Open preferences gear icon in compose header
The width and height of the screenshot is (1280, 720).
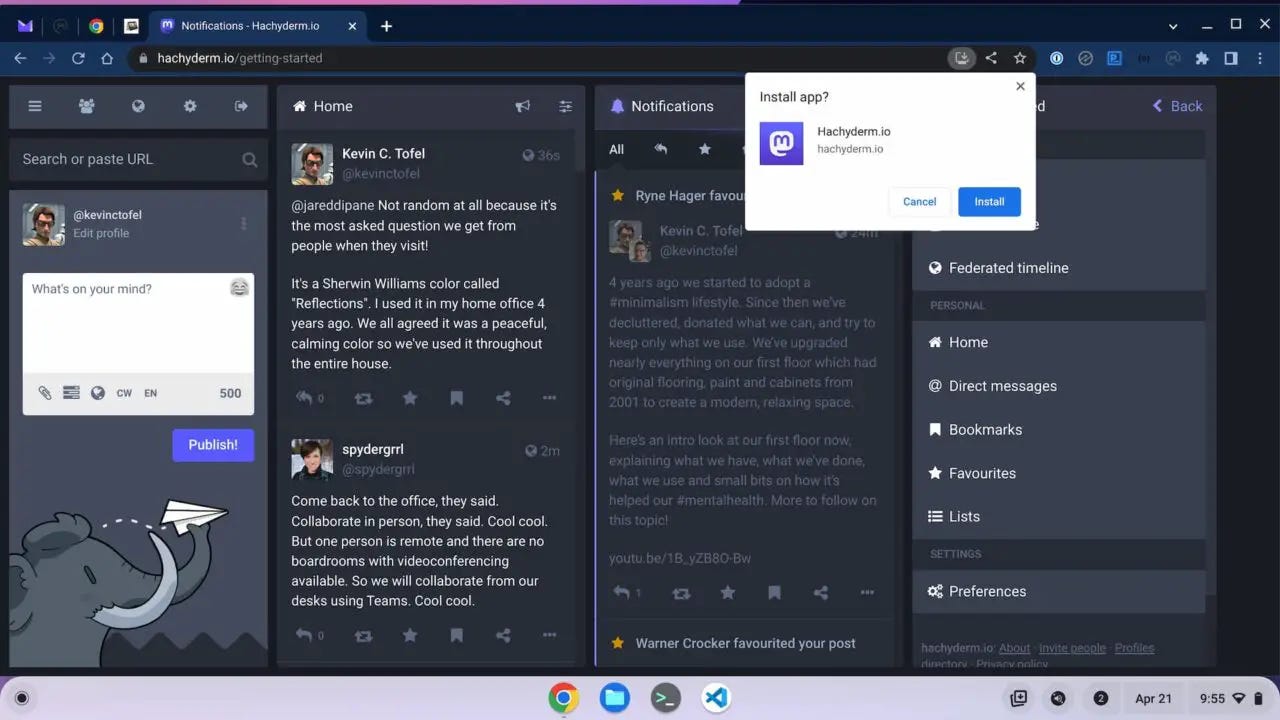pyautogui.click(x=190, y=106)
